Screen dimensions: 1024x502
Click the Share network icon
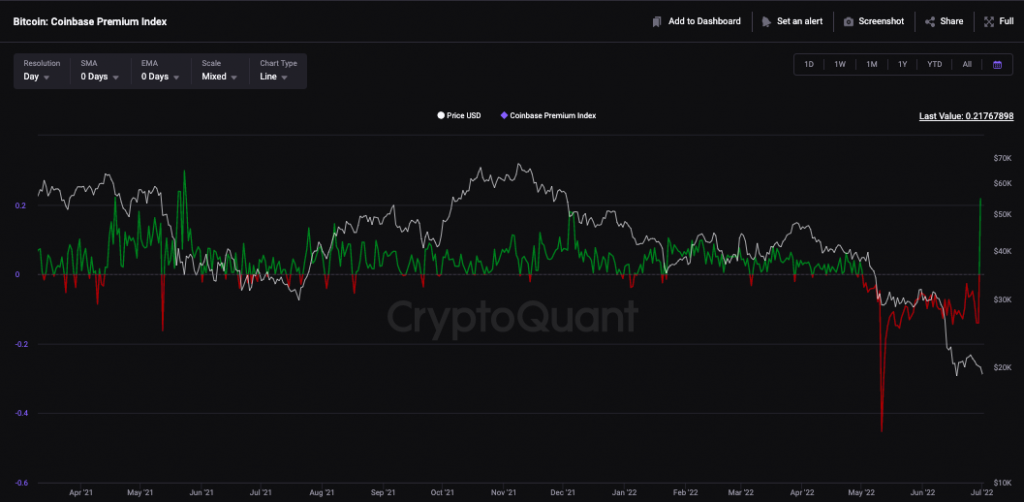pos(930,22)
